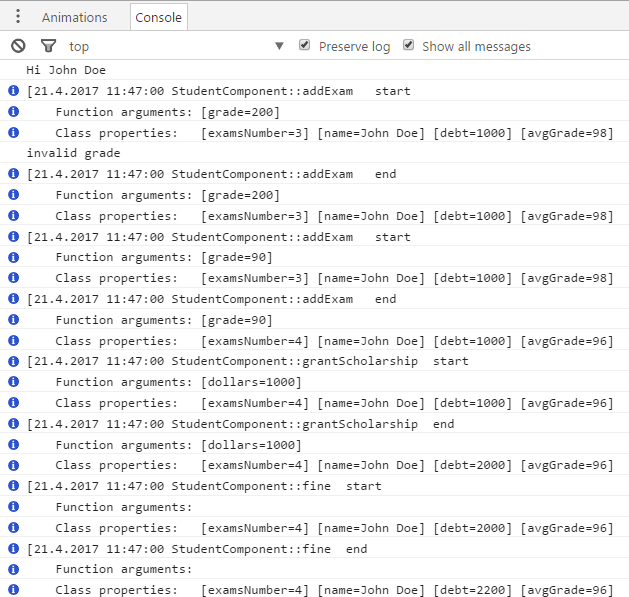Select first 'Function arguments: [dollars=1000]' line
Viewport: 629px width, 597px height.
click(x=178, y=382)
